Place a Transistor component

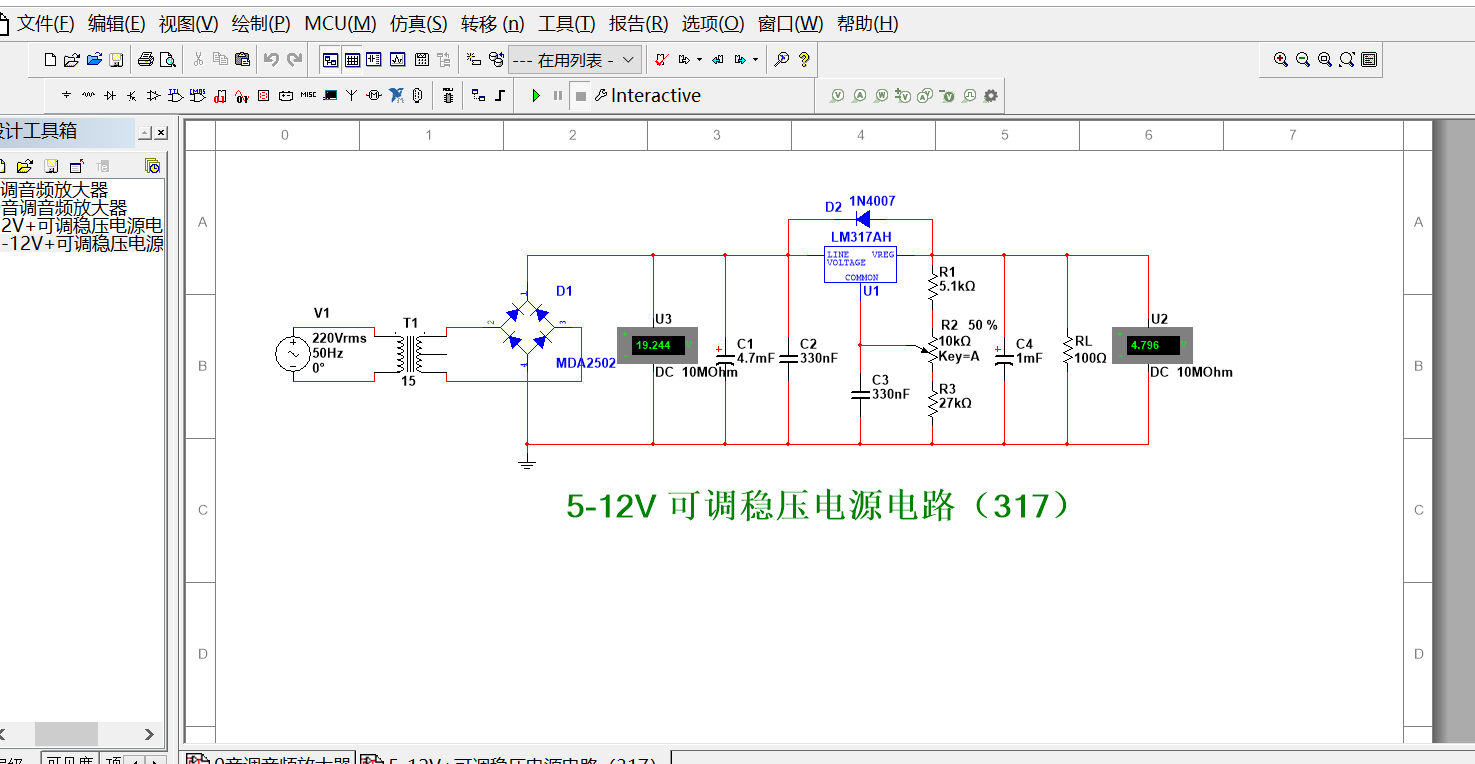click(x=131, y=96)
